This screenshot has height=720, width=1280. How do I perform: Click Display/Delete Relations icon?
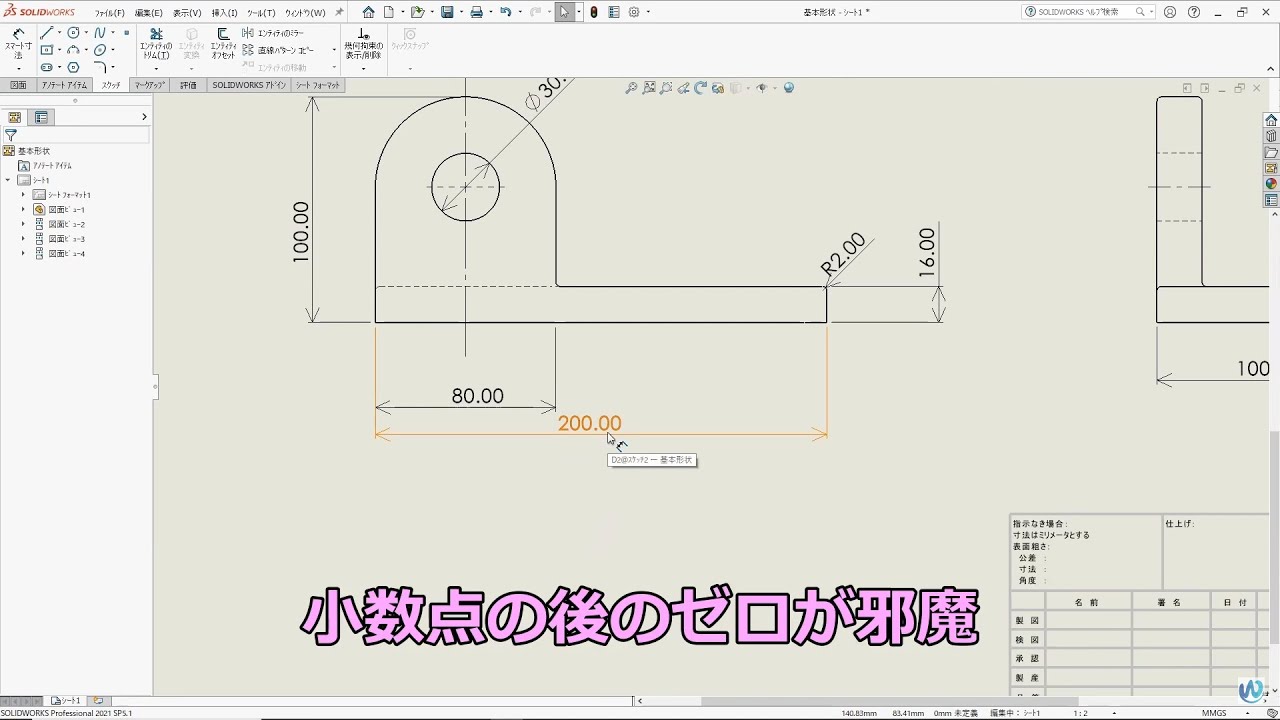(x=363, y=44)
